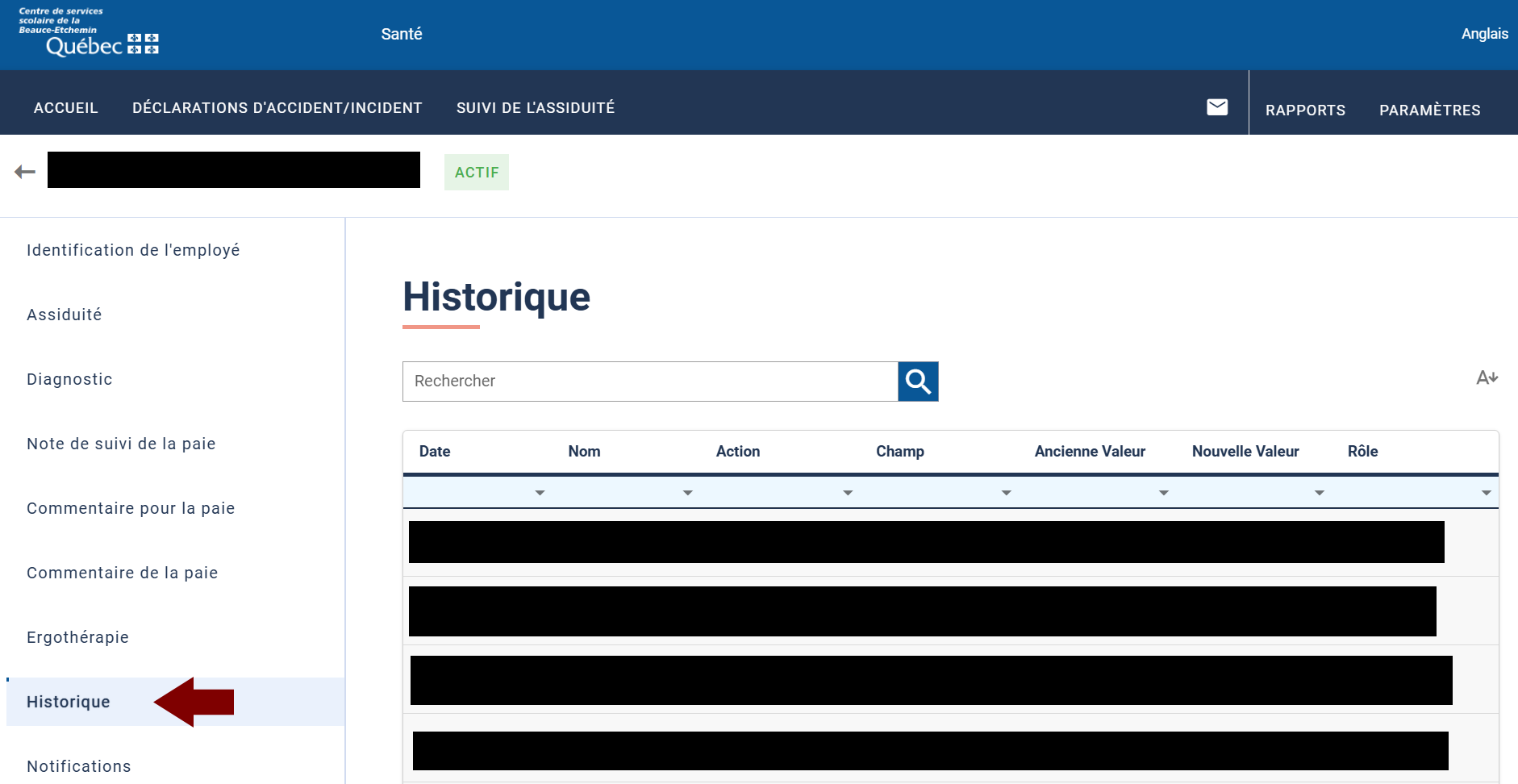1518x784 pixels.
Task: Open the PARAMÈTRES menu
Action: (x=1429, y=111)
